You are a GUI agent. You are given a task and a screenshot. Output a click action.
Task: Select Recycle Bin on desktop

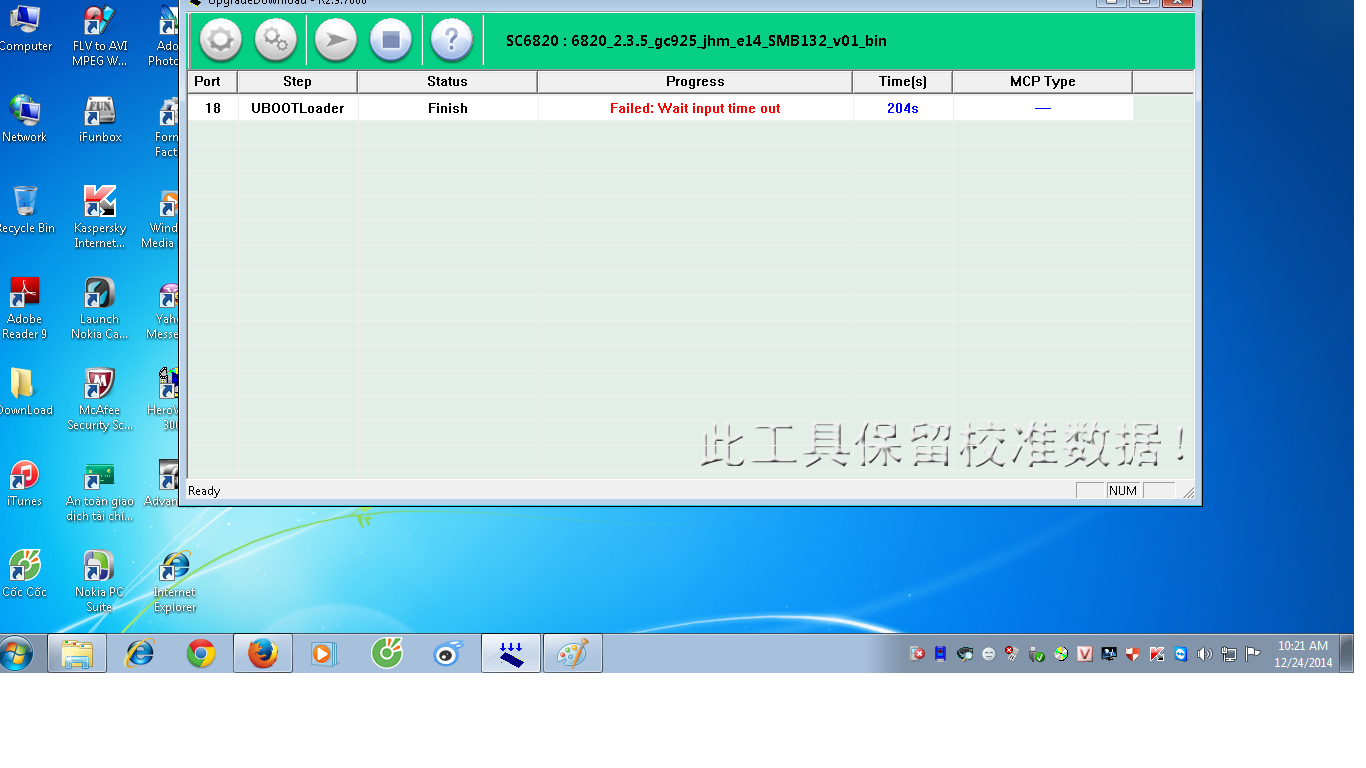[25, 210]
